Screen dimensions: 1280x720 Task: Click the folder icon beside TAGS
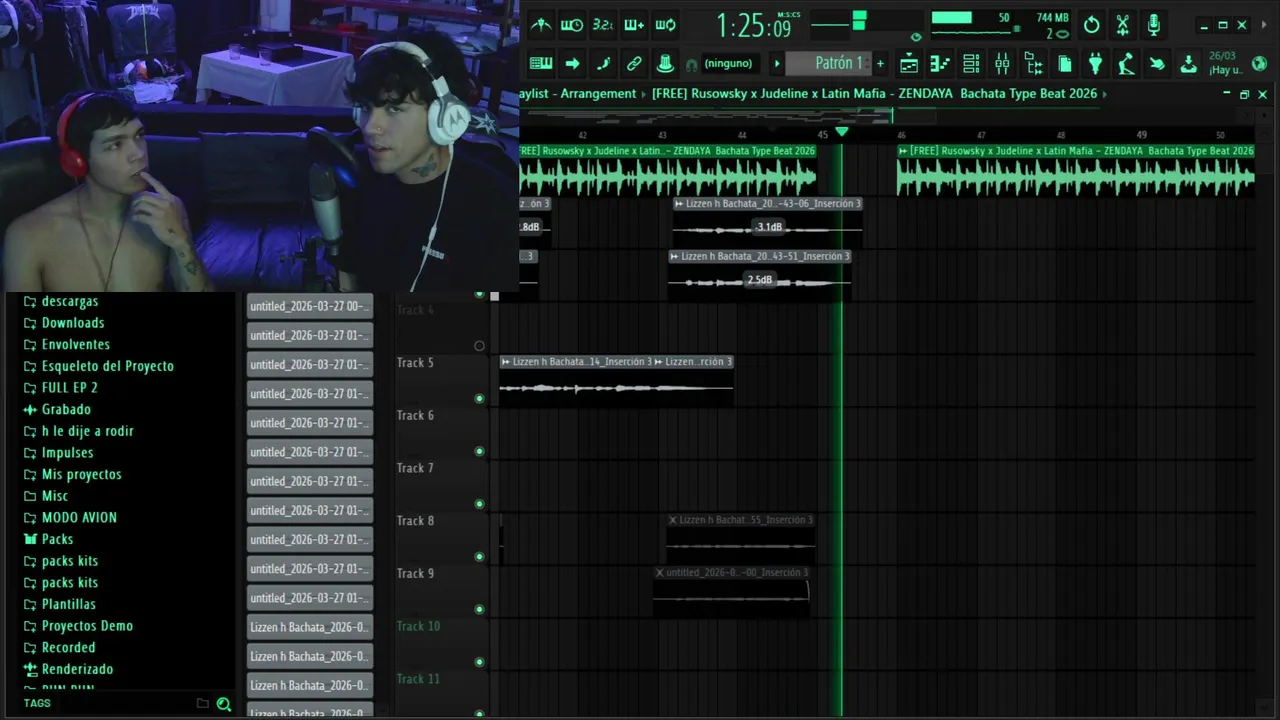(x=202, y=703)
